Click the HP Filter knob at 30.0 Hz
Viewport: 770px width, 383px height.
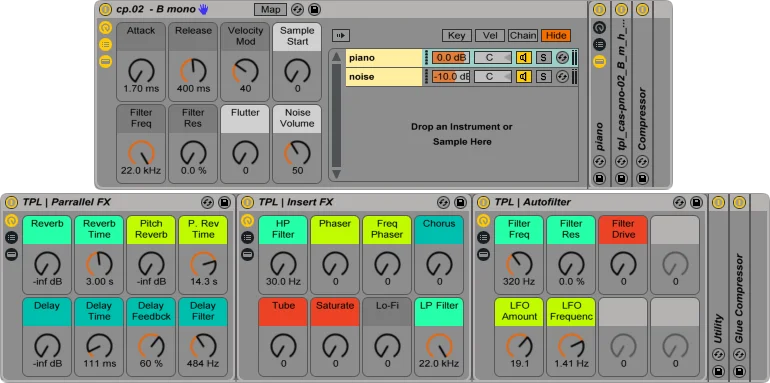click(283, 264)
